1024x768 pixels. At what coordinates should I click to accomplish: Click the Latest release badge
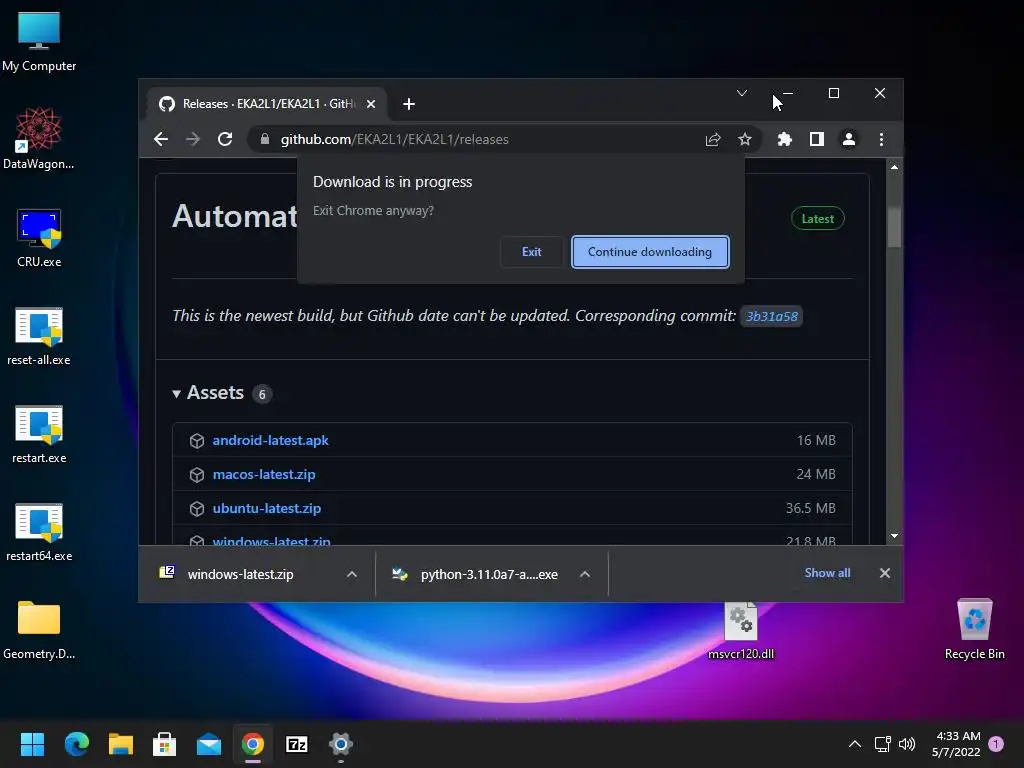(818, 219)
